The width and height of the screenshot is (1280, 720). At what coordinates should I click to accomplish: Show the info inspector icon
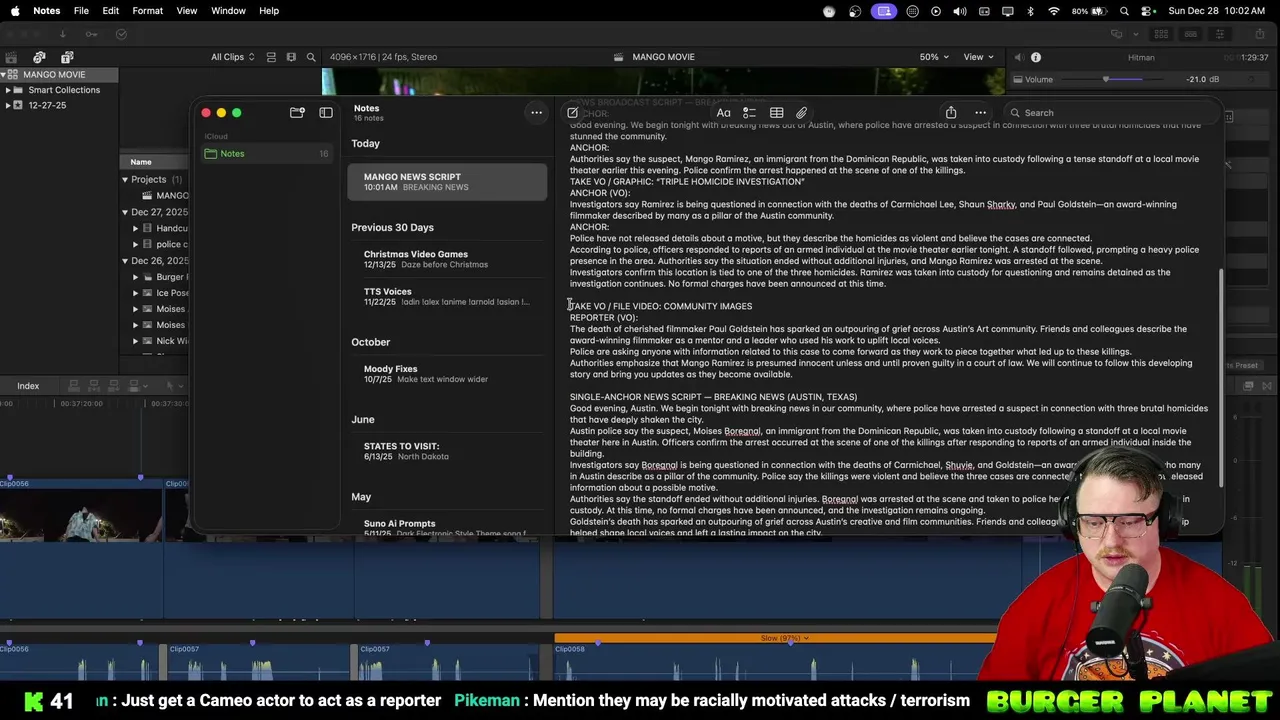point(1036,57)
